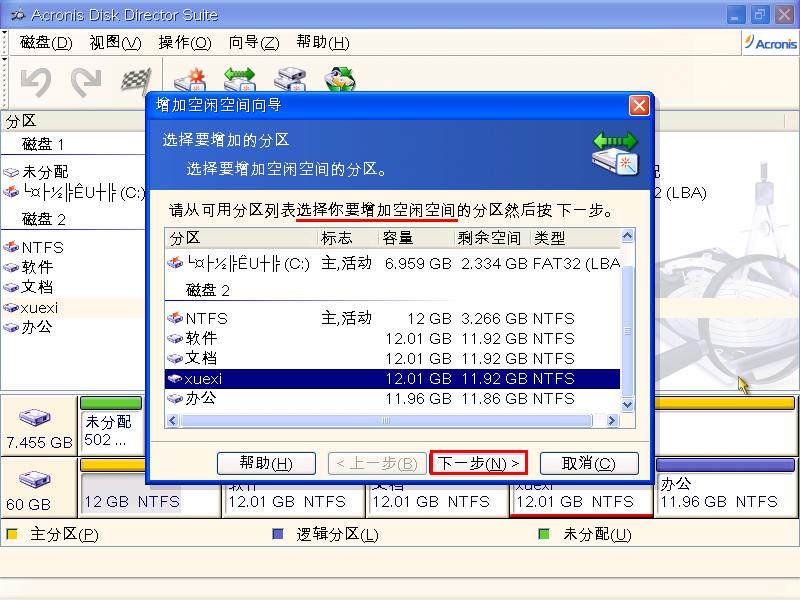The image size is (800, 600).
Task: Click the Copy Partition toolbar icon
Action: point(290,80)
